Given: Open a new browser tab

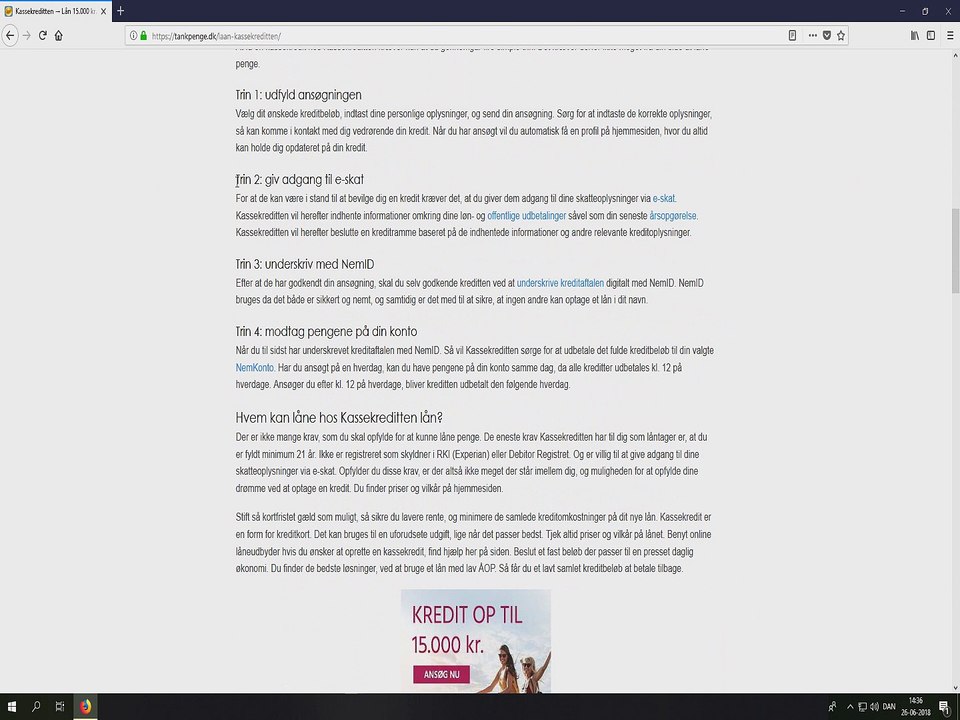Looking at the screenshot, I should coord(121,11).
